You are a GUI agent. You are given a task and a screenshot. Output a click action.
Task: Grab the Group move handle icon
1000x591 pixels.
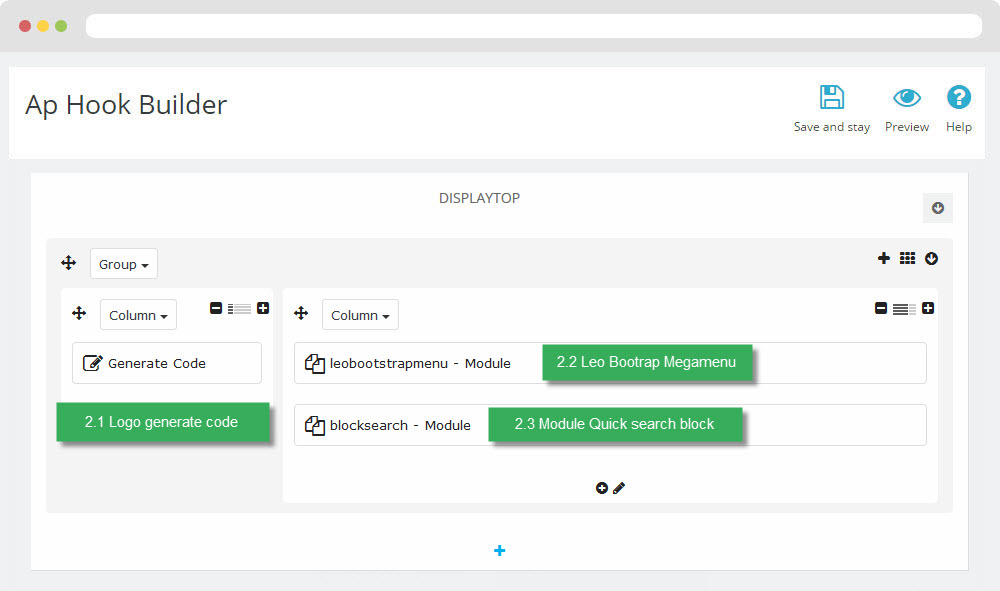69,263
